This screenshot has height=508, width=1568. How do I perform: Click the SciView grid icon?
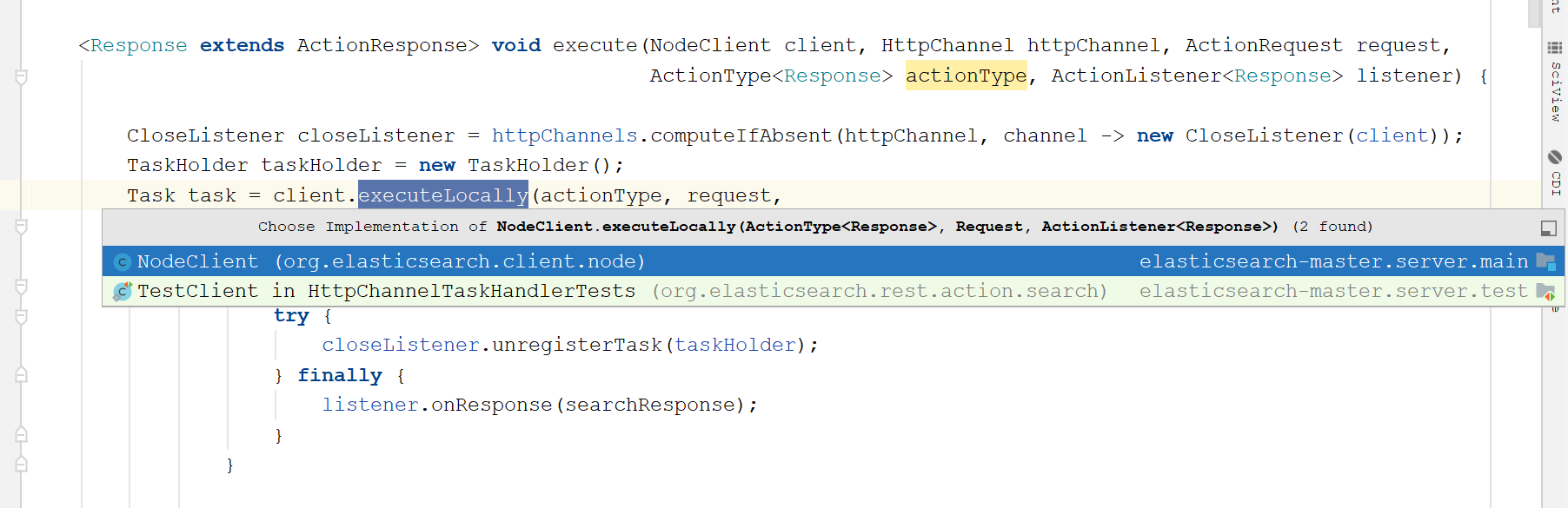coord(1555,48)
